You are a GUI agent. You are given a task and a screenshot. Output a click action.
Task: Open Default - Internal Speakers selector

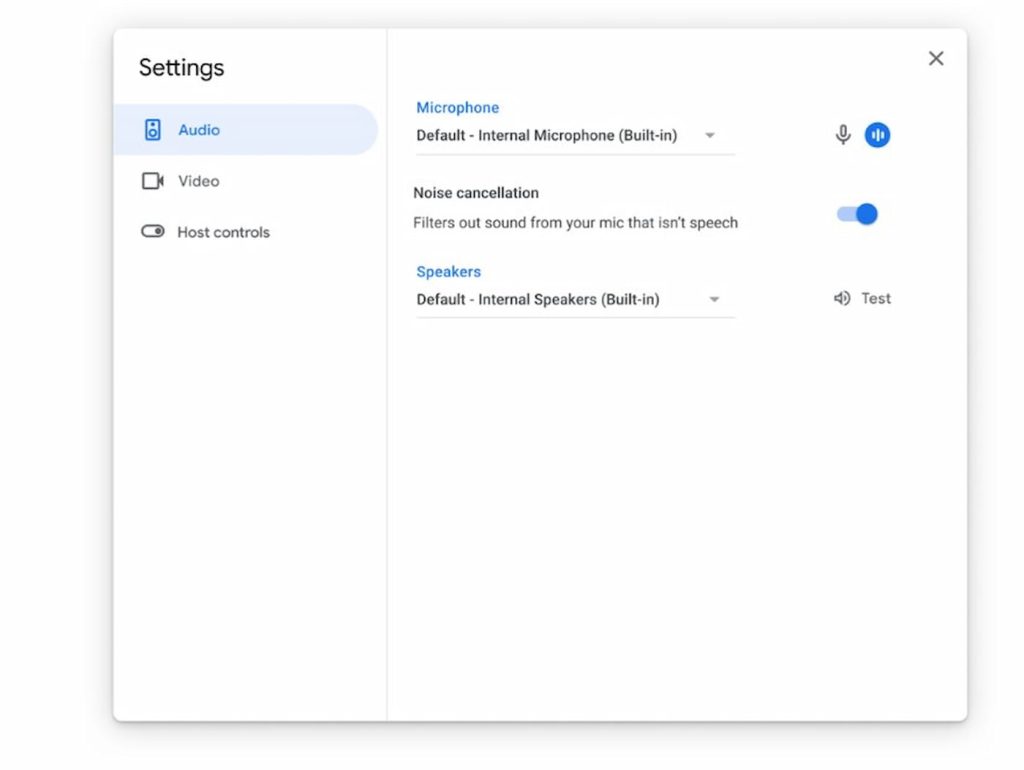(575, 300)
